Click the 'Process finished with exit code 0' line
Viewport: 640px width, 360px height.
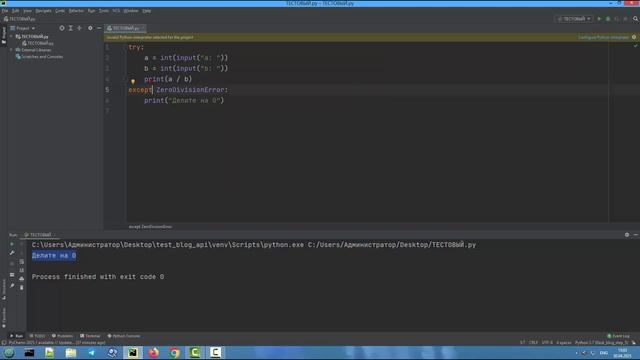(98, 277)
